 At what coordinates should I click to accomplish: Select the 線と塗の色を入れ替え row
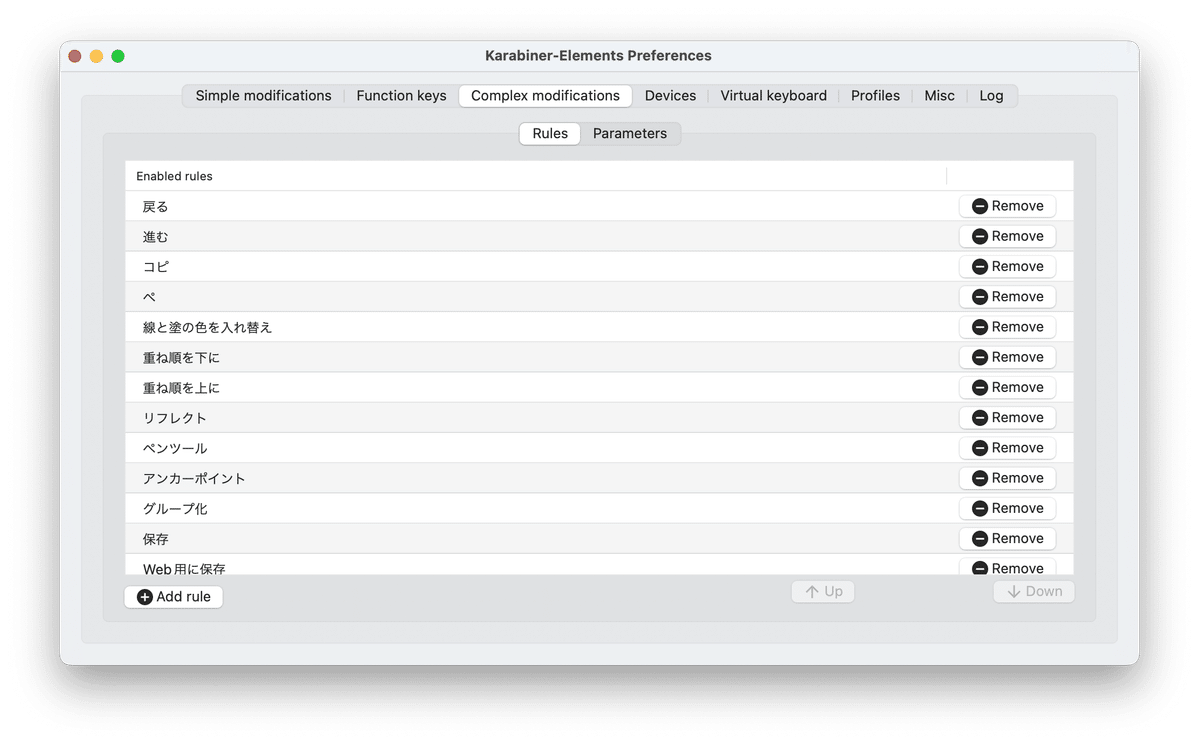coord(599,327)
